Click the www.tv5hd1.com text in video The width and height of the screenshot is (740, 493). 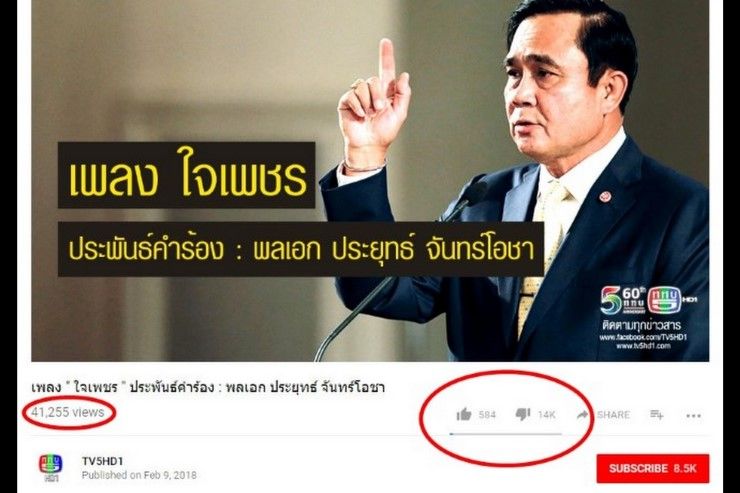click(643, 346)
